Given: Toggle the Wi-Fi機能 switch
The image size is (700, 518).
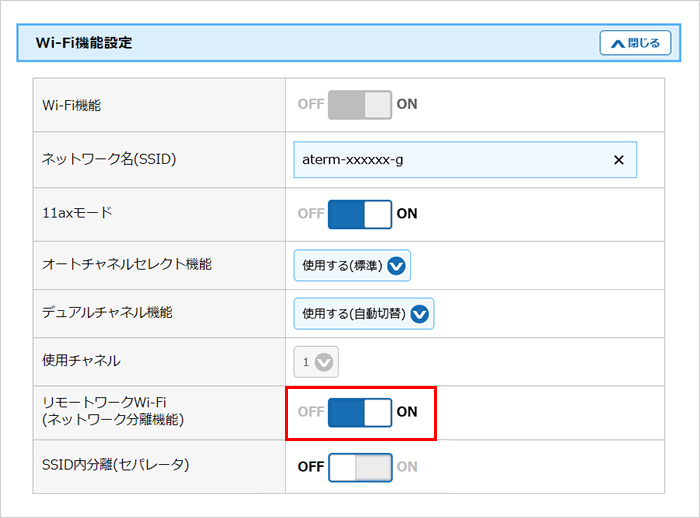Looking at the screenshot, I should coord(360,104).
